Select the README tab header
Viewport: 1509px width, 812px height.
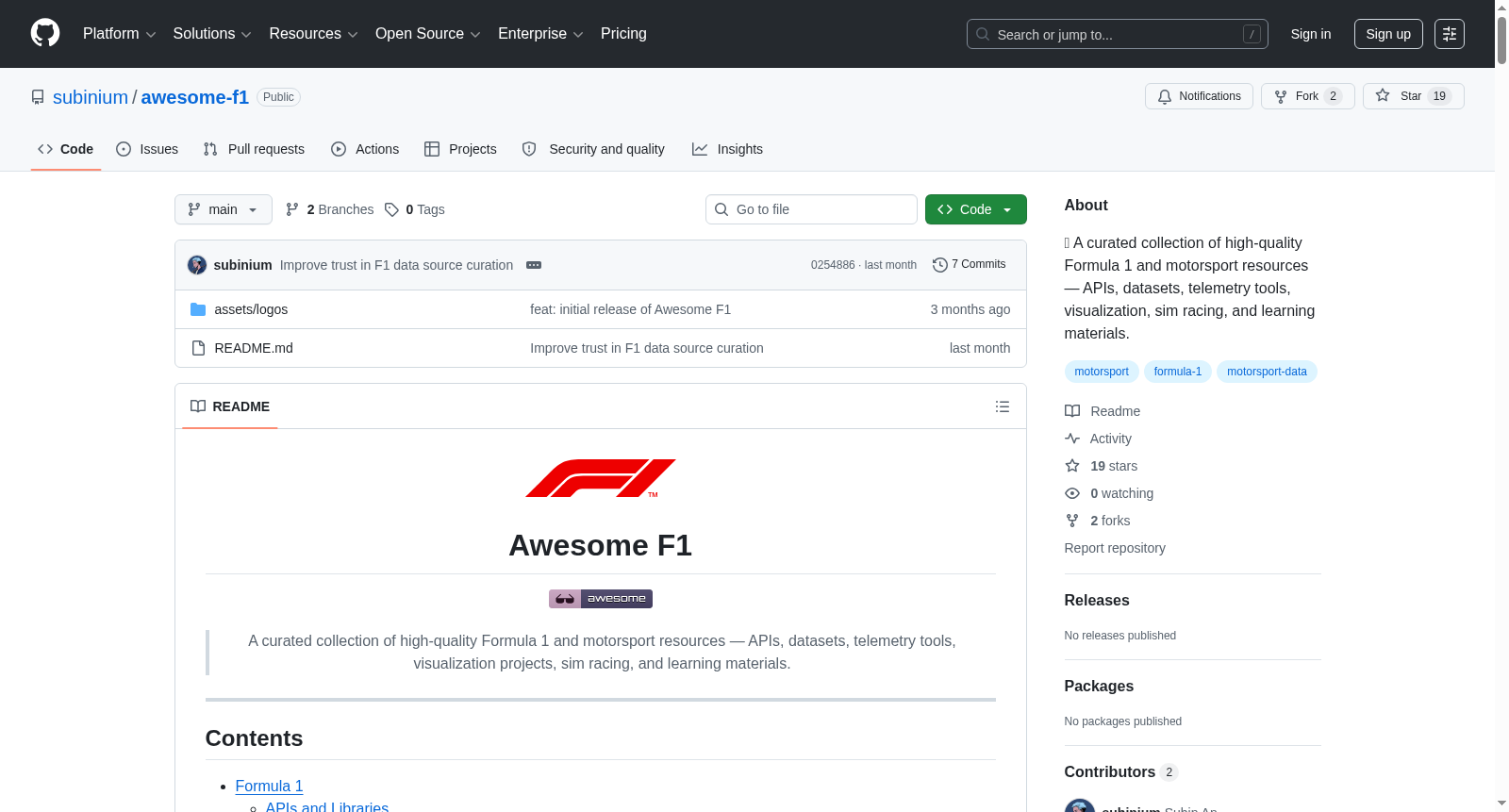point(230,406)
